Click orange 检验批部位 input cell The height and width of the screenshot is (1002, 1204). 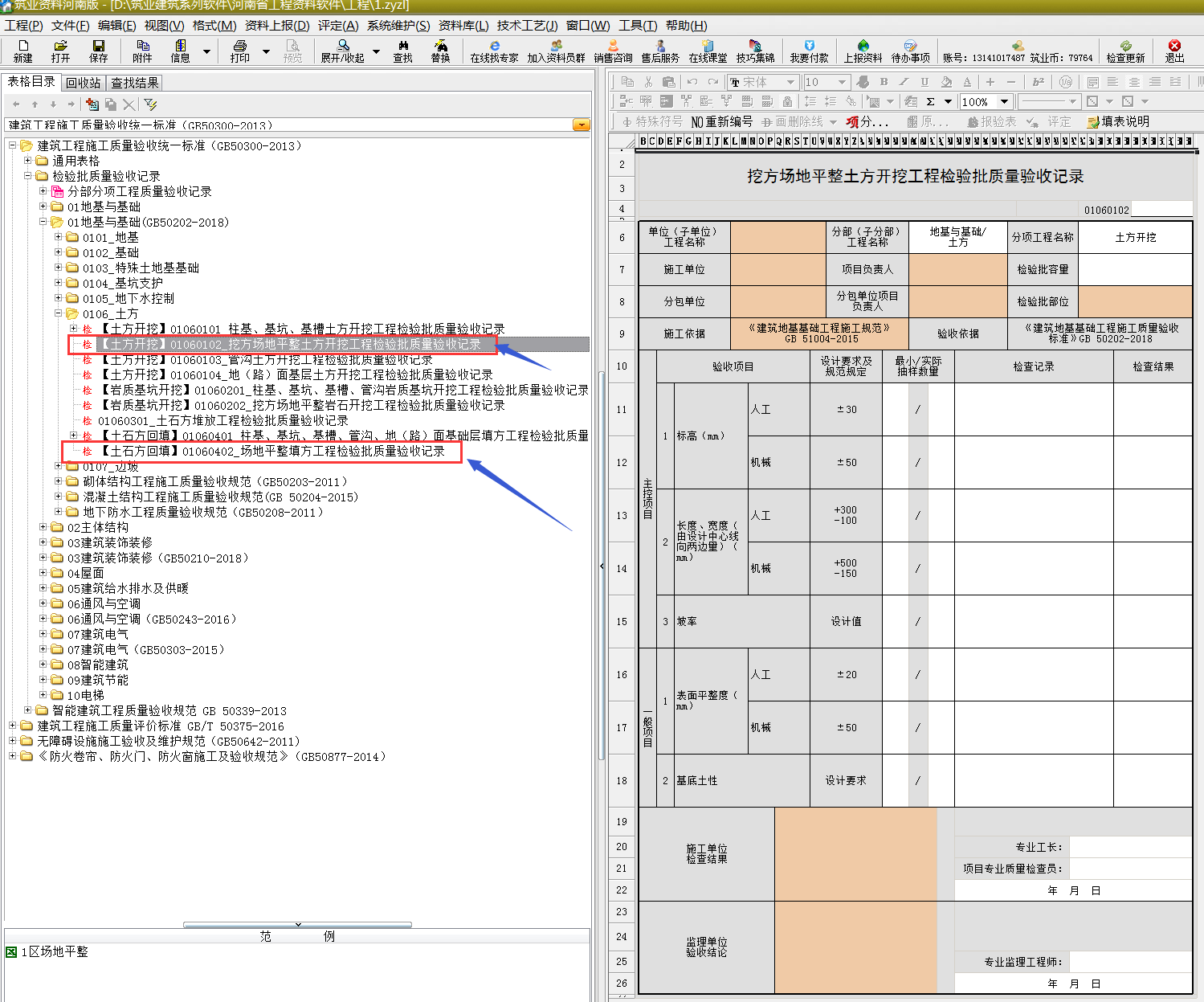(1135, 301)
